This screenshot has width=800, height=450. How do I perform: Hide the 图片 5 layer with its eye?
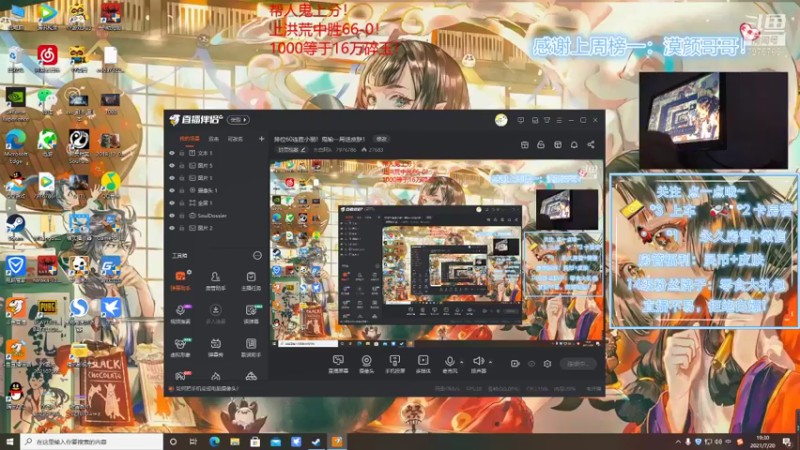172,165
